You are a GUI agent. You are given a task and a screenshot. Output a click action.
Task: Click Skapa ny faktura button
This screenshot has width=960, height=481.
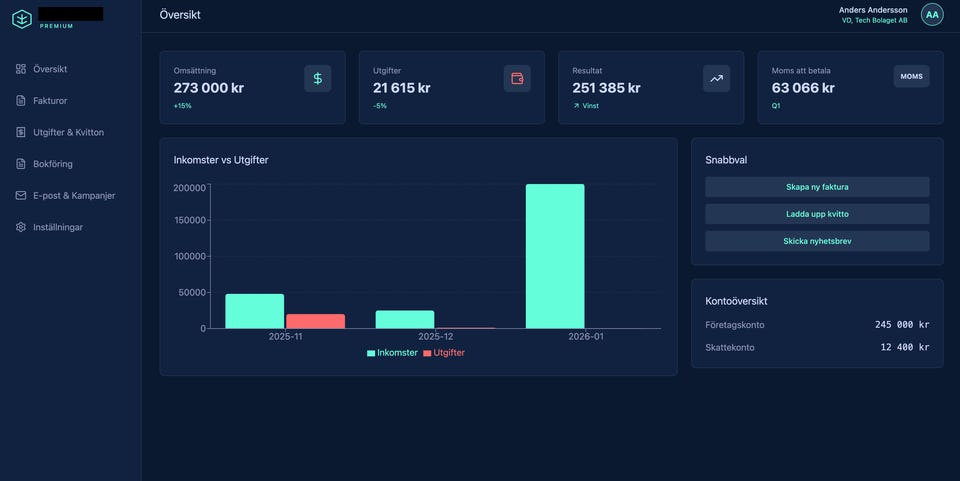[817, 187]
